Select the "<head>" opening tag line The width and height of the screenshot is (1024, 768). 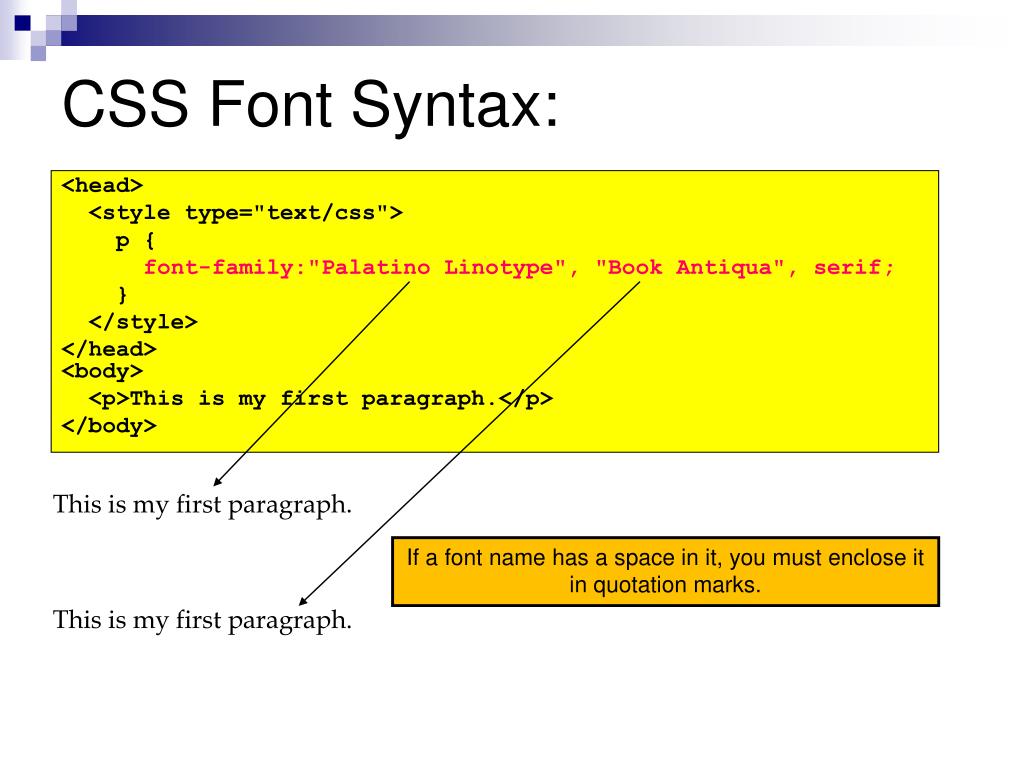click(x=102, y=185)
